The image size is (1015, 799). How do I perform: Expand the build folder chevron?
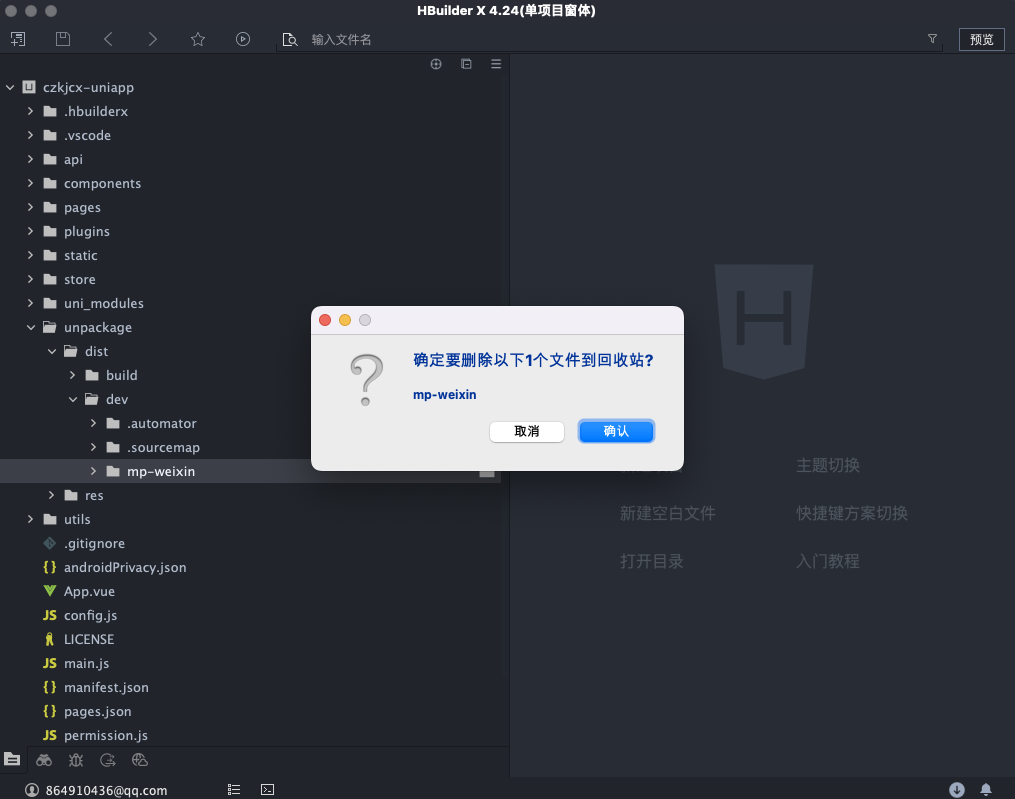tap(72, 376)
